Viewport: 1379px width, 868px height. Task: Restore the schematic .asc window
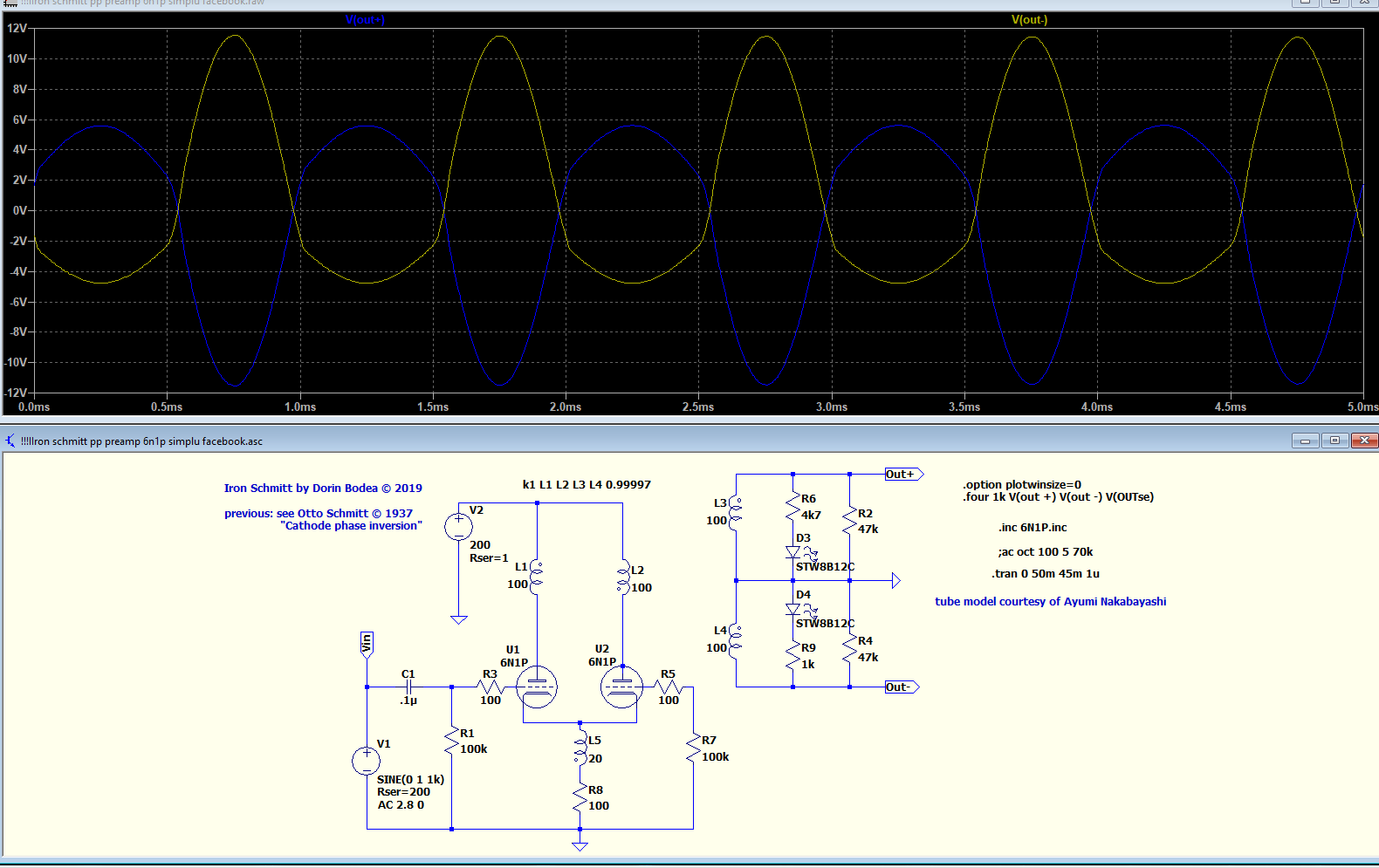pyautogui.click(x=1334, y=441)
